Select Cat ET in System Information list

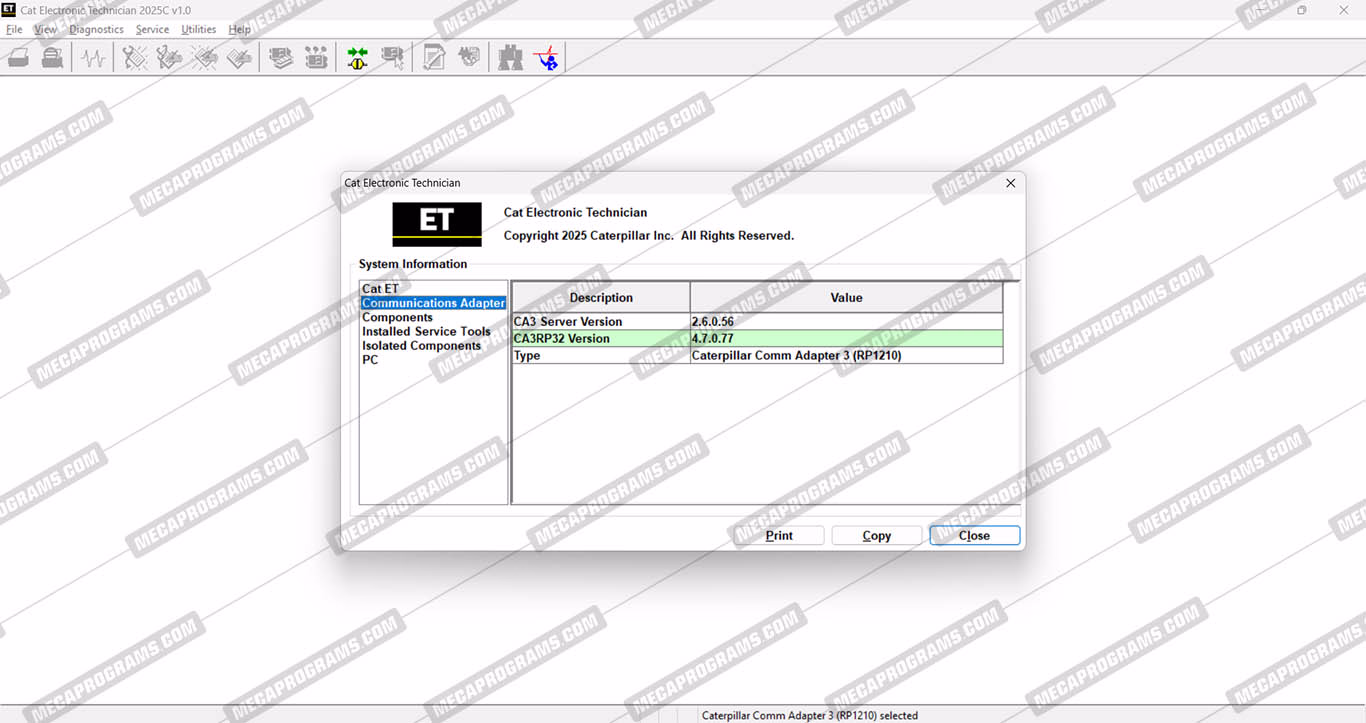click(x=380, y=289)
